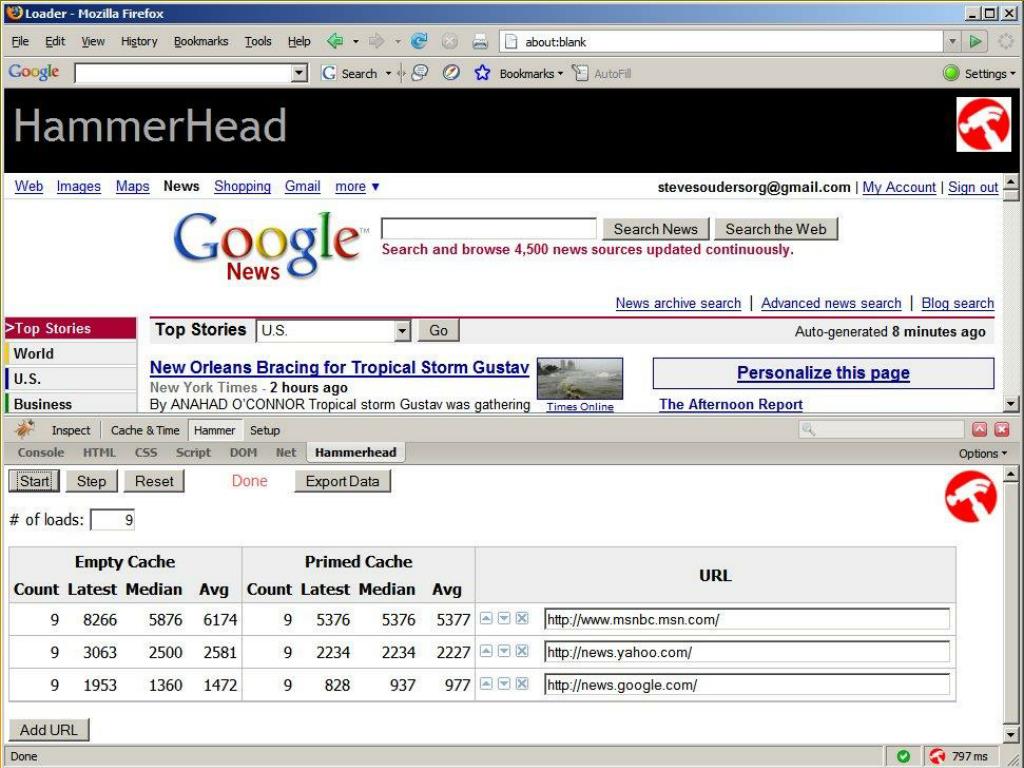Screen dimensions: 1024x768
Task: Move news.google.com row down
Action: (504, 683)
